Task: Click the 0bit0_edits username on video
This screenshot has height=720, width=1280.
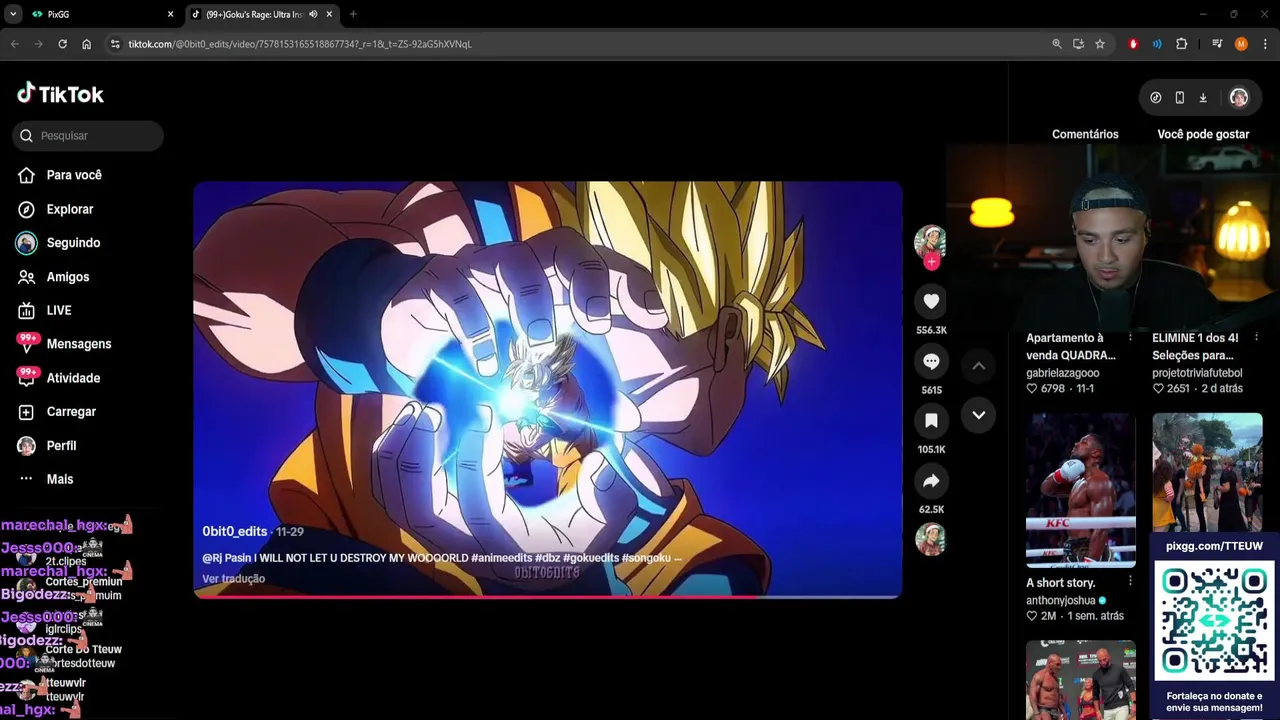Action: click(x=235, y=532)
